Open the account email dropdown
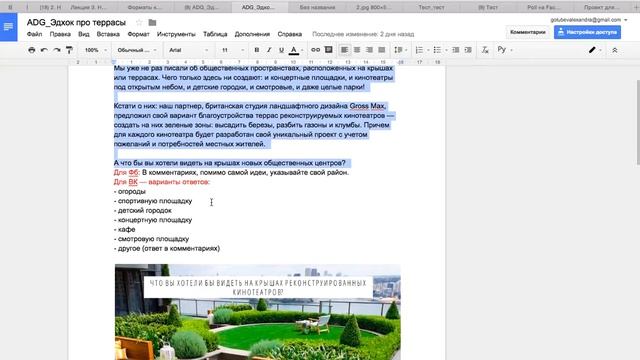 (589, 20)
